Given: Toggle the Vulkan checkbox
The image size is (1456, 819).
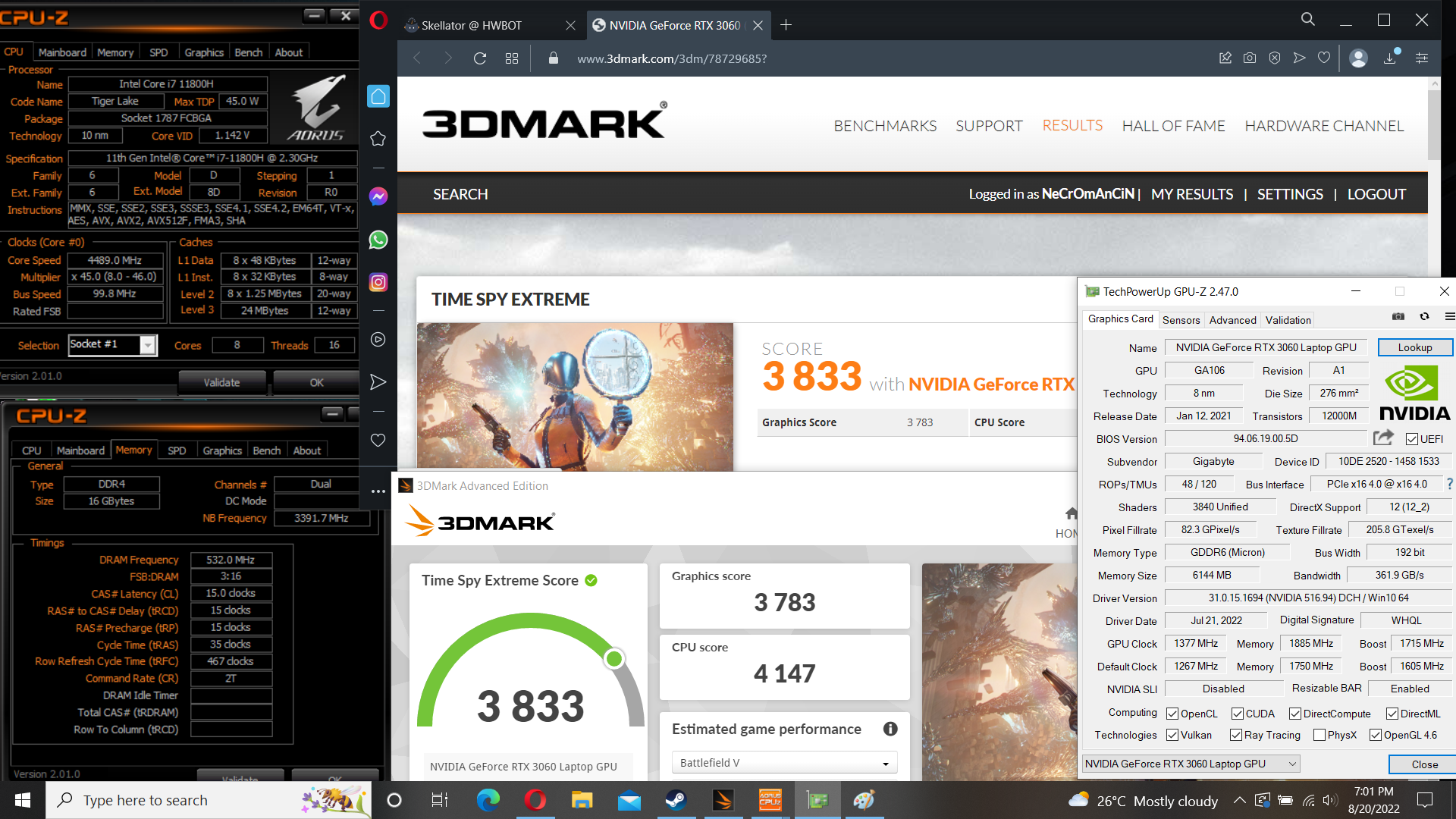Looking at the screenshot, I should (x=1172, y=735).
